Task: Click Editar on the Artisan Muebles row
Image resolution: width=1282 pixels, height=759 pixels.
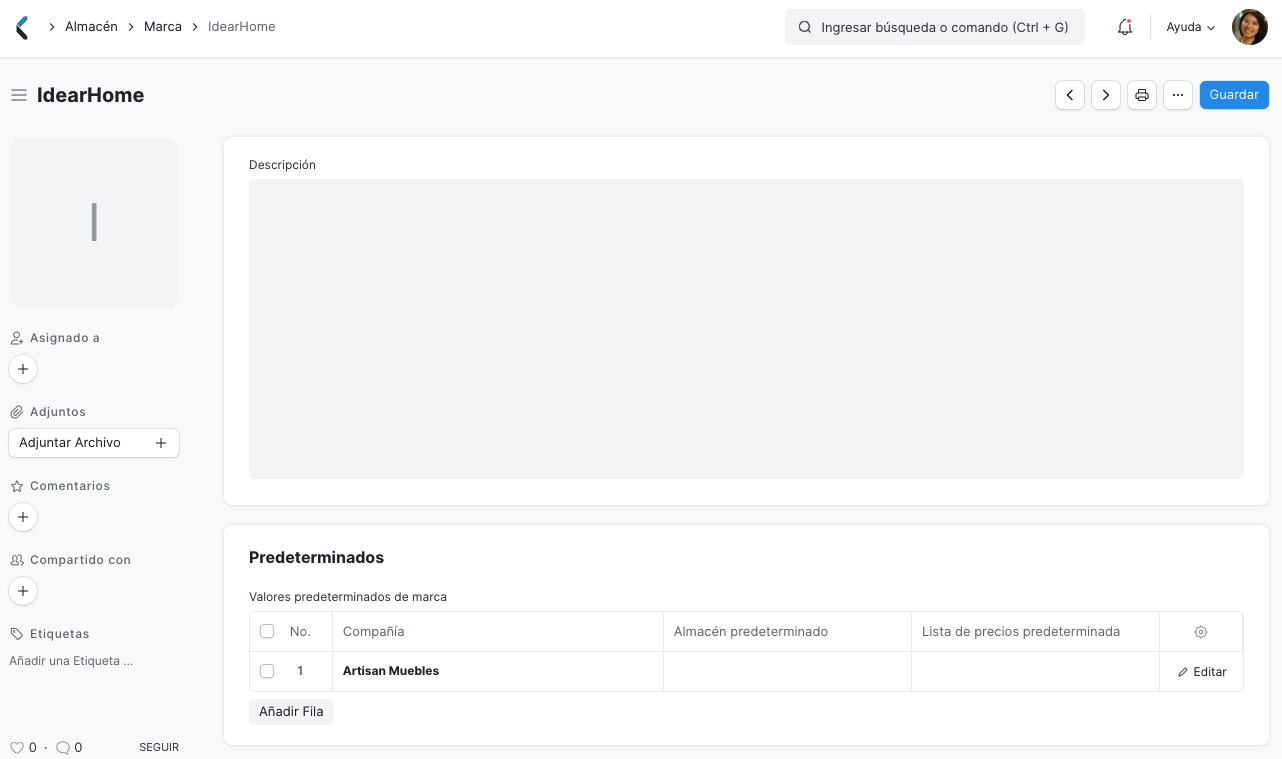Action: tap(1202, 672)
